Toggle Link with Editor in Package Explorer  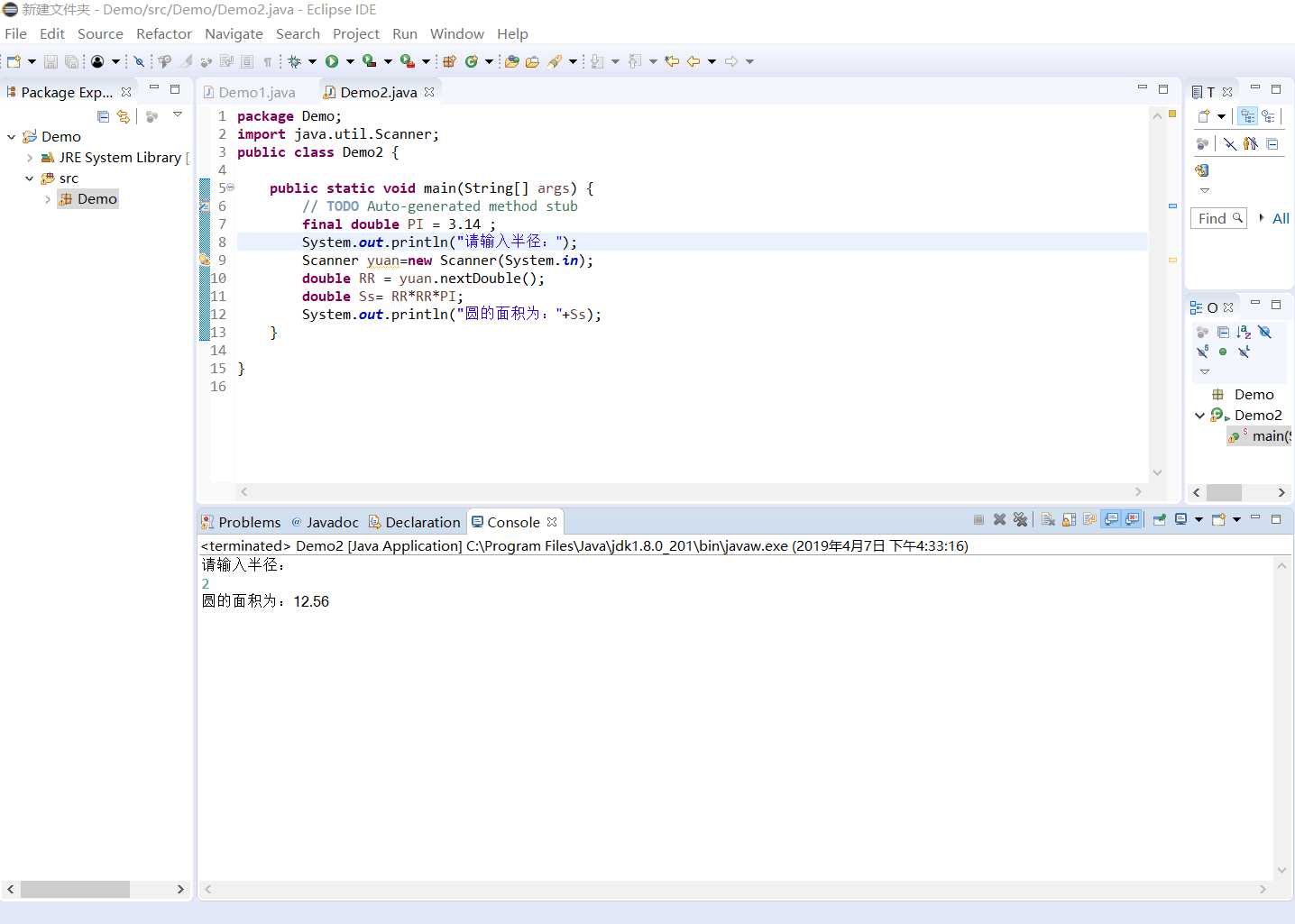coord(124,116)
